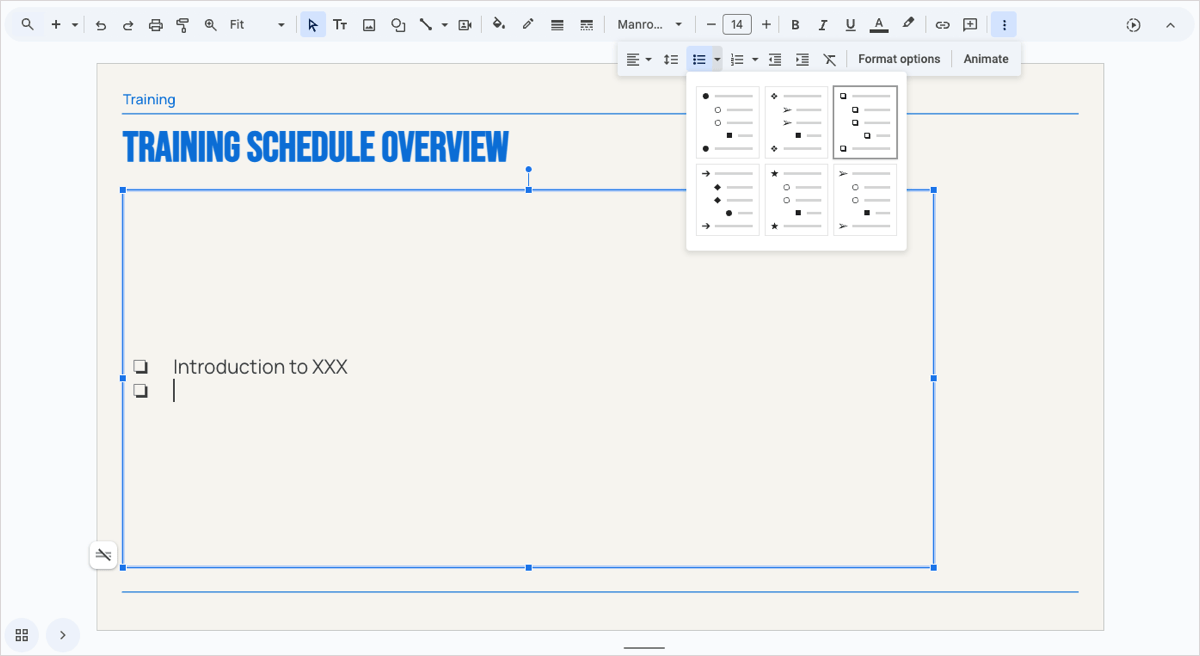
Task: Insert an image
Action: 369,25
